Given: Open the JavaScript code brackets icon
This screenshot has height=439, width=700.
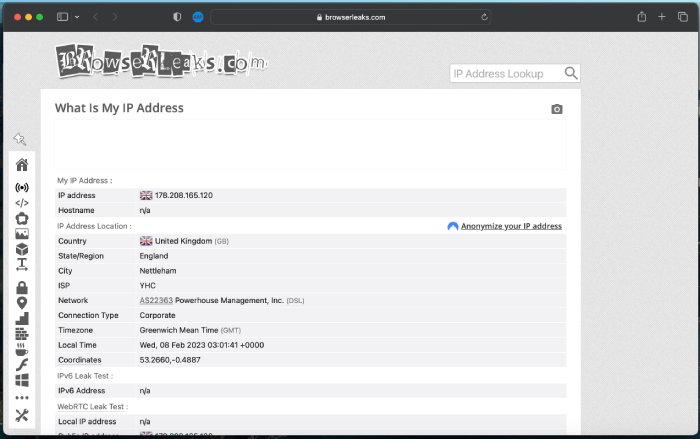Looking at the screenshot, I should [22, 203].
